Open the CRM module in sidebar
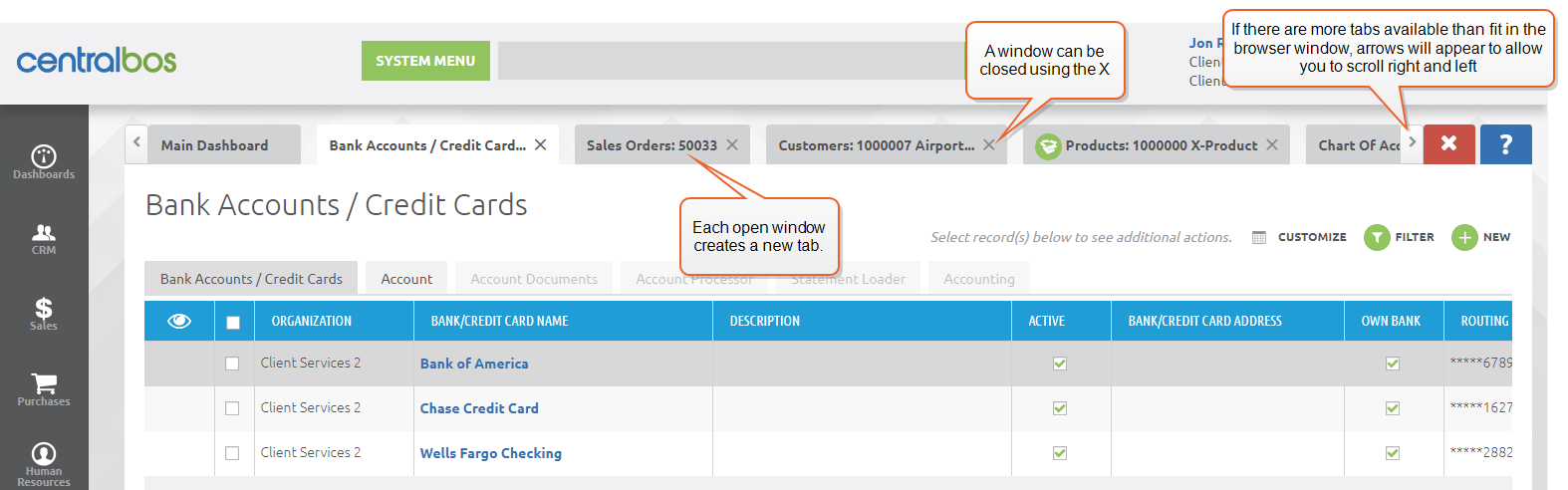 [x=44, y=234]
